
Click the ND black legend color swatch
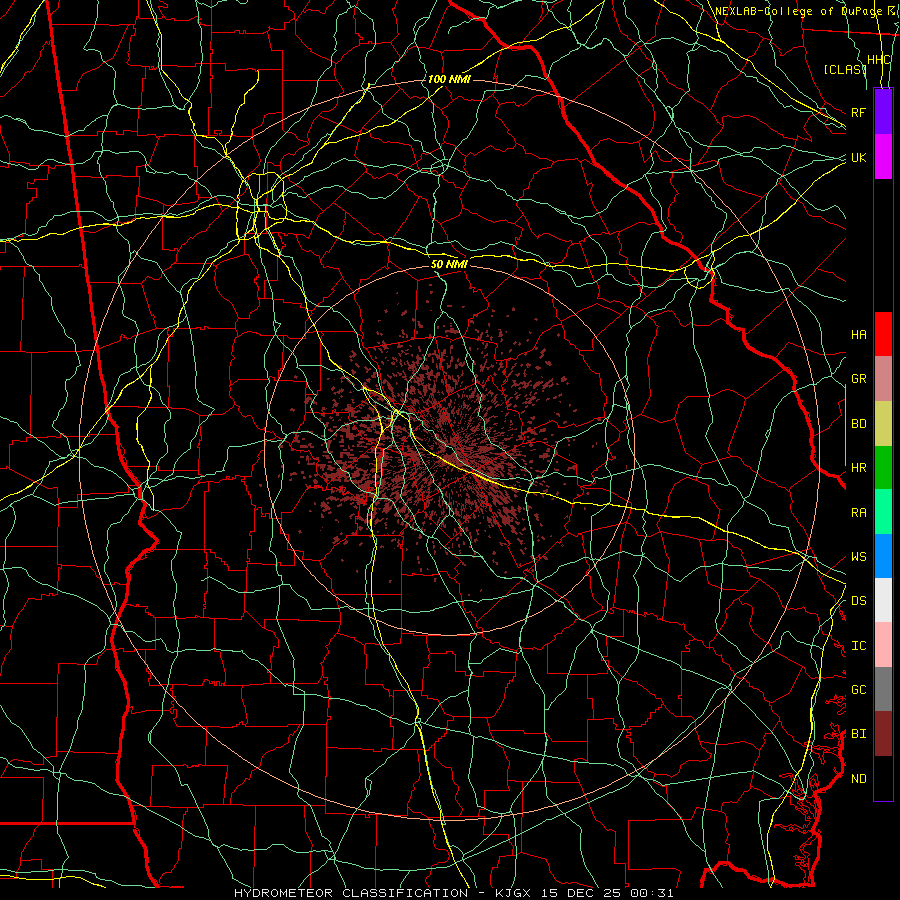pyautogui.click(x=883, y=778)
